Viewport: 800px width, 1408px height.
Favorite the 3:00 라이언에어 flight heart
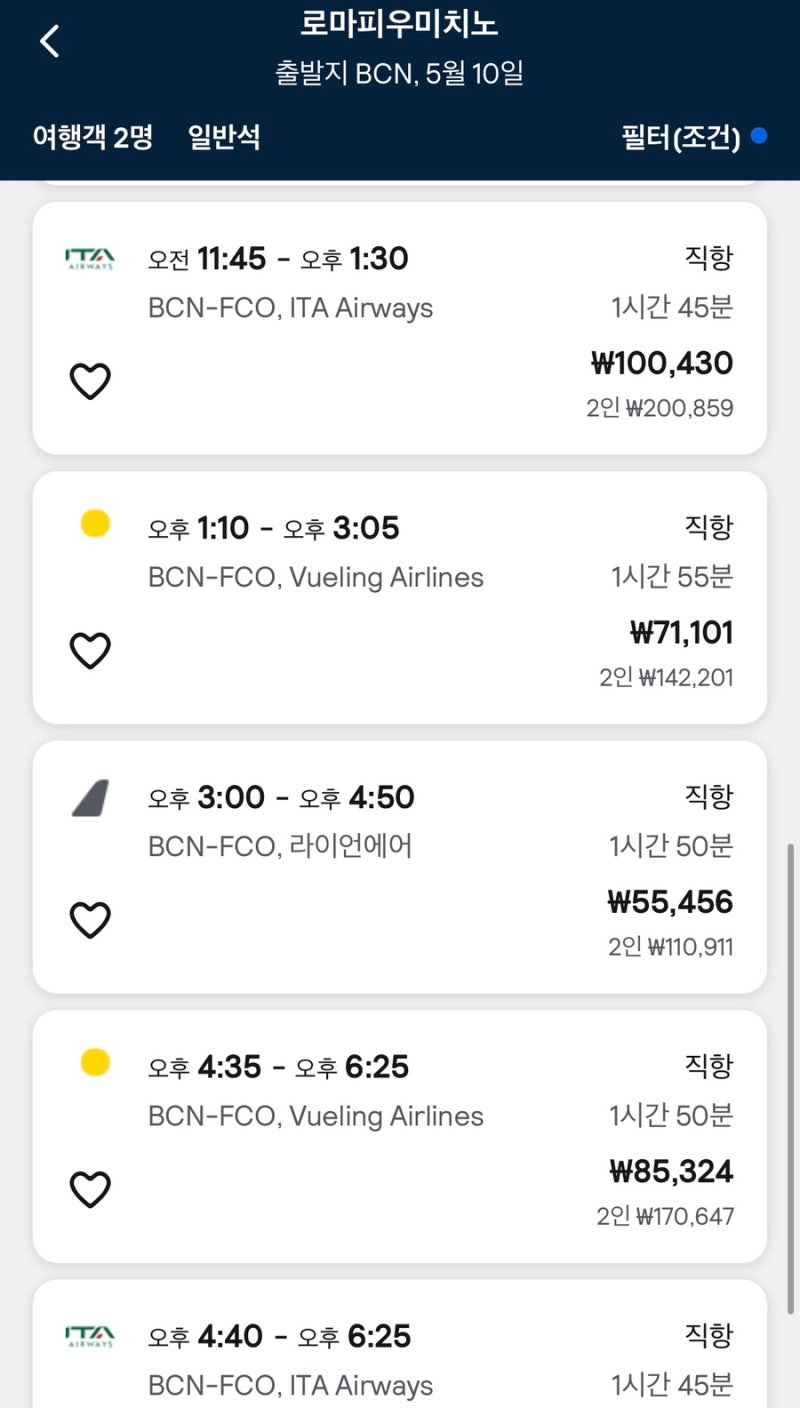(90, 920)
